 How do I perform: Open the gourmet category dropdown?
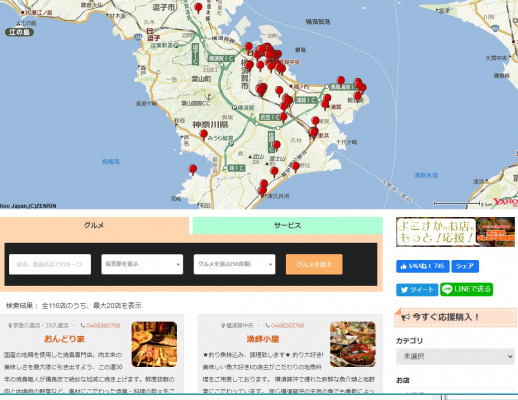click(x=234, y=264)
